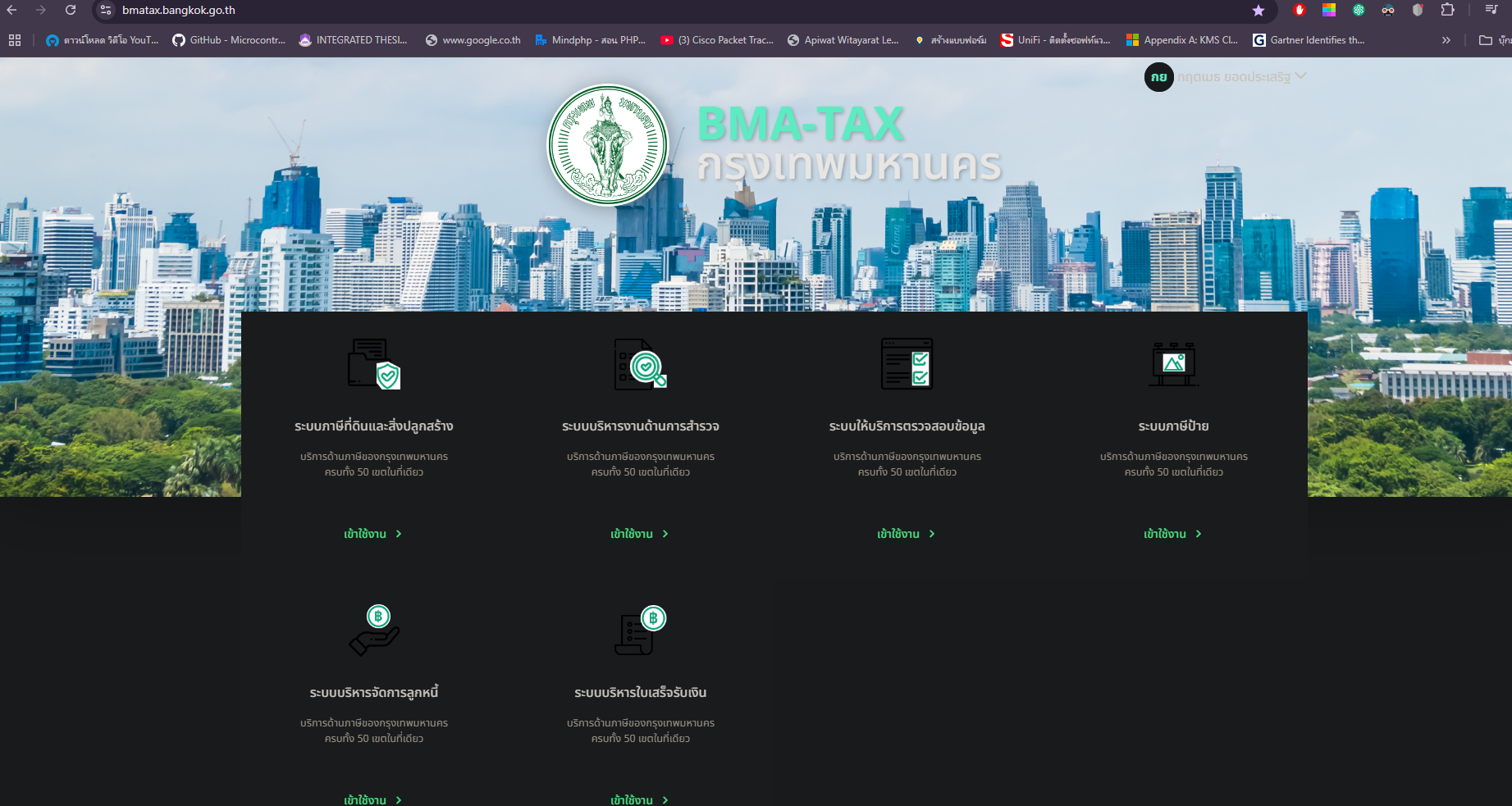Open the www.google.co.th bookmark
The height and width of the screenshot is (806, 1512).
coord(473,40)
